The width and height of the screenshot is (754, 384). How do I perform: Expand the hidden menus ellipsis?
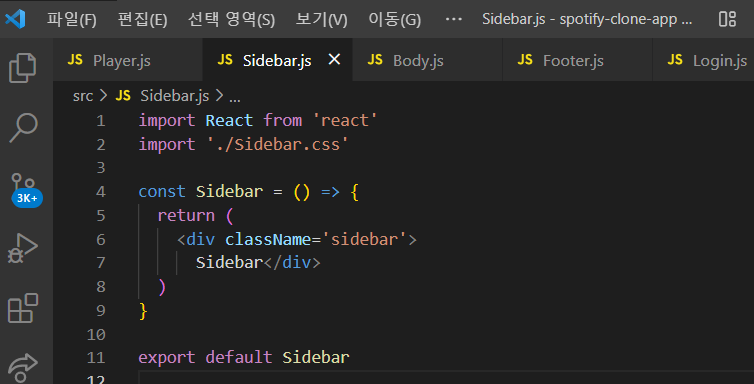tap(454, 20)
